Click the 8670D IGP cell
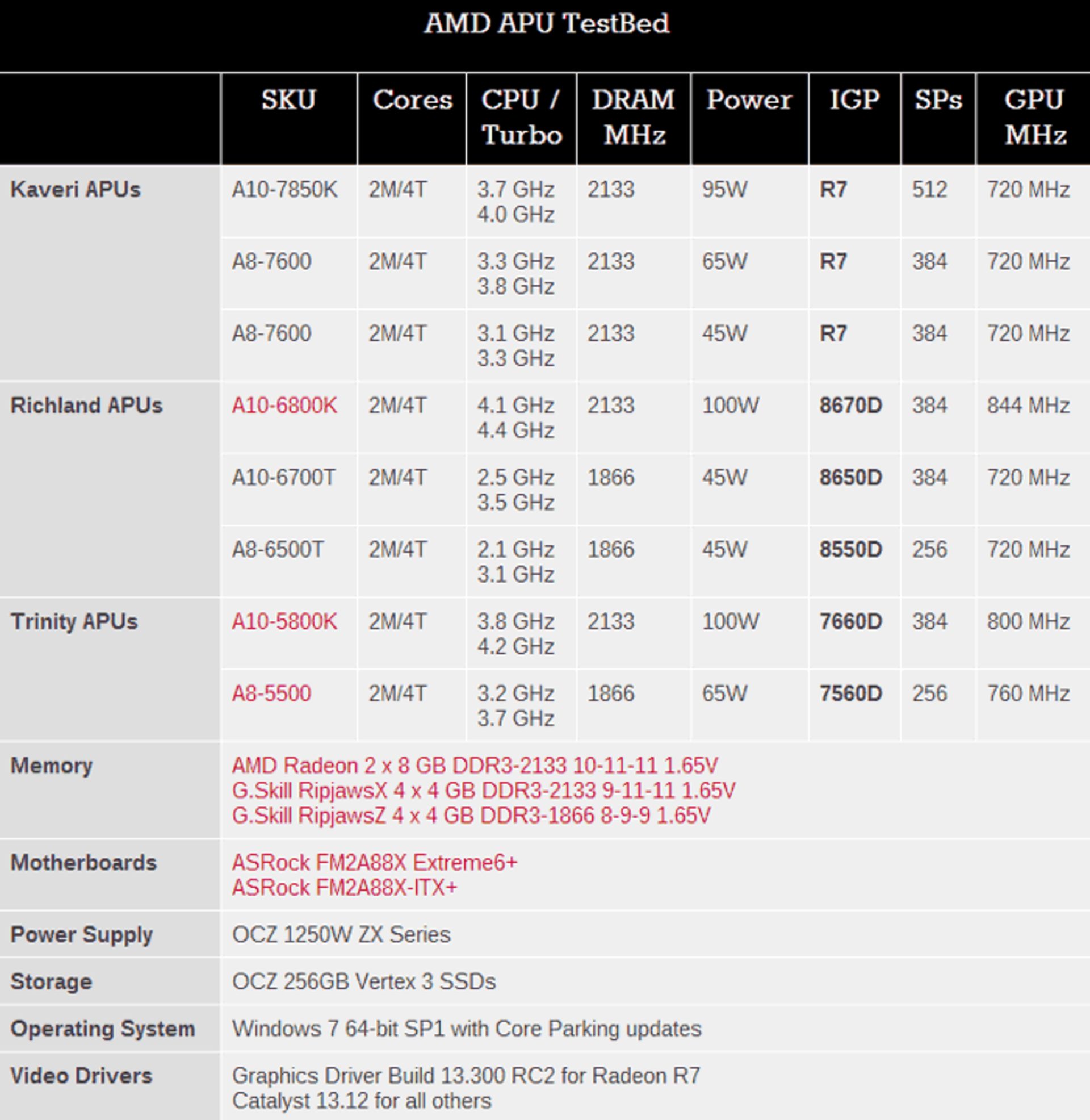Screen dimensions: 1090x1120 pyautogui.click(x=850, y=406)
